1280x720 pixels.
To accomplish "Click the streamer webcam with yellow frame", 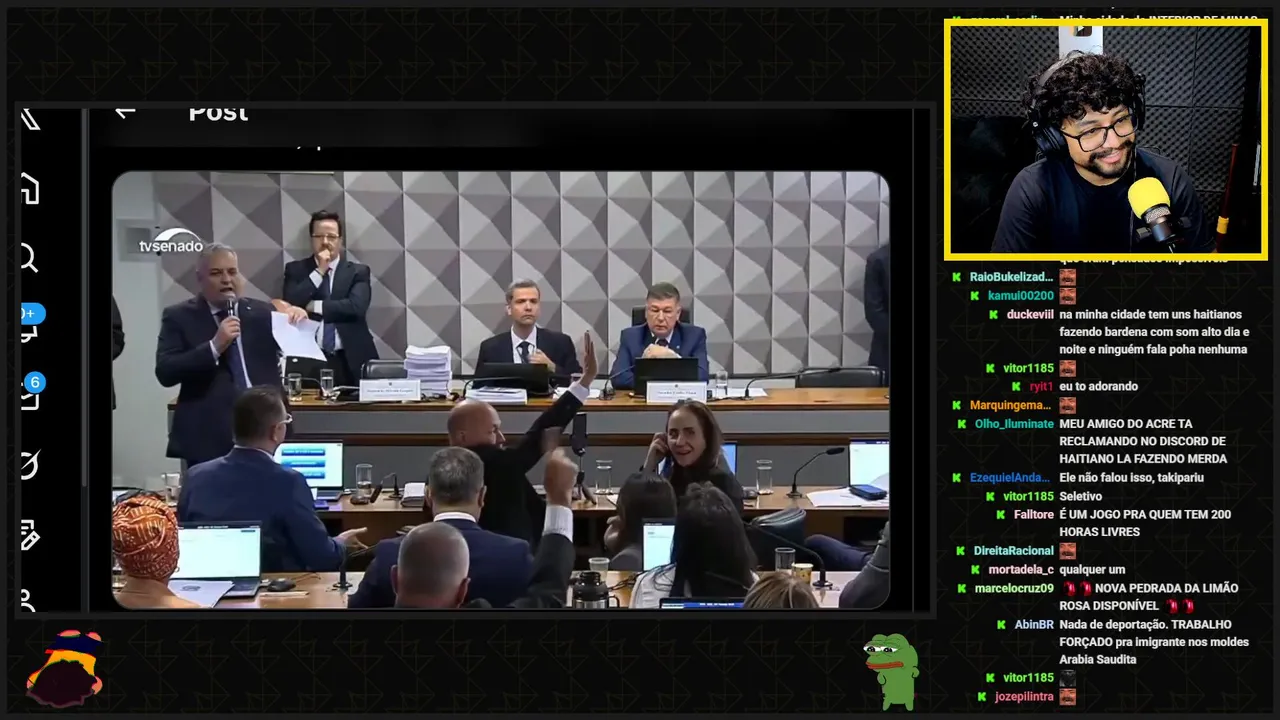I will click(1106, 138).
